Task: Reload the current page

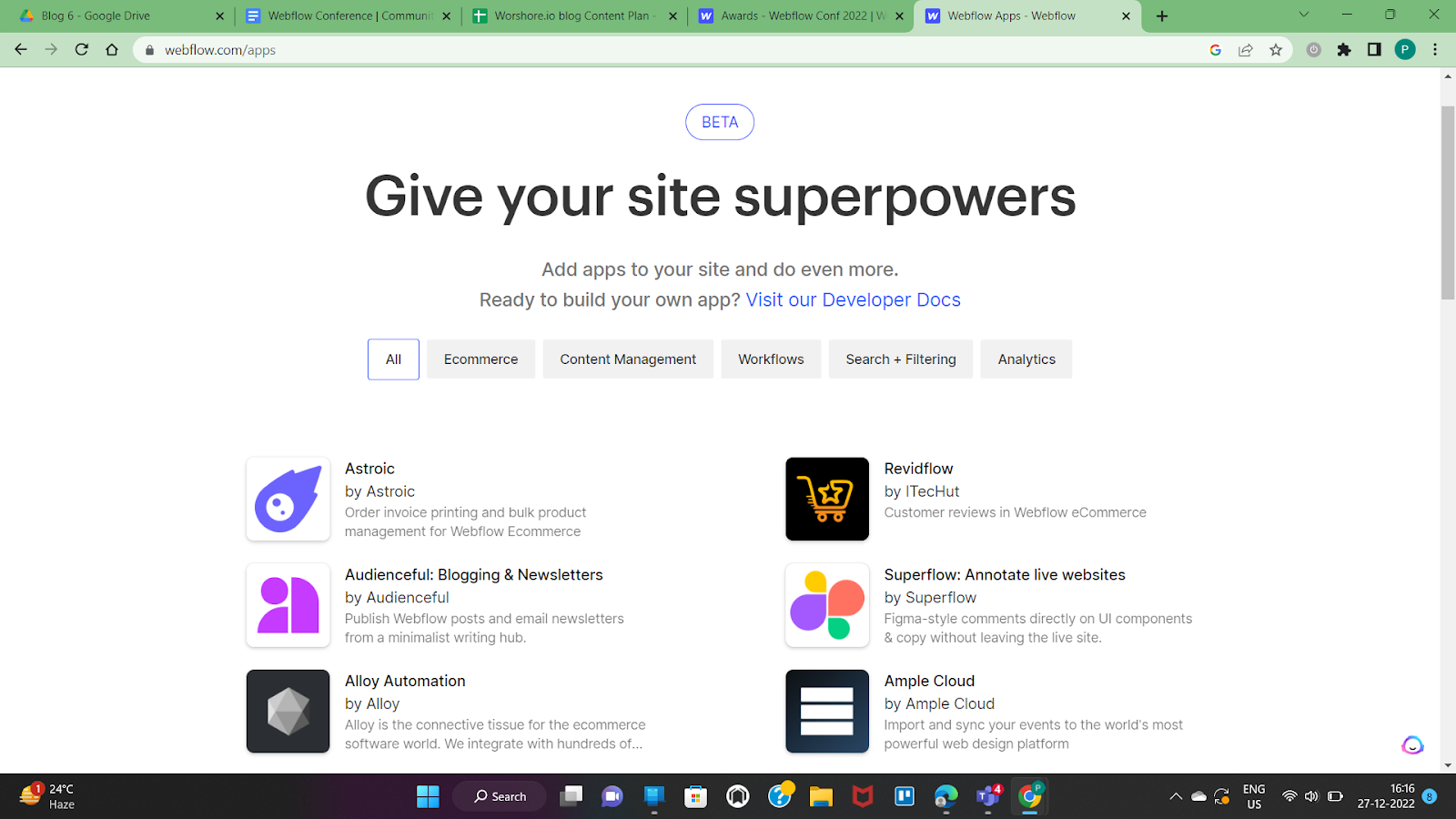Action: click(x=82, y=50)
